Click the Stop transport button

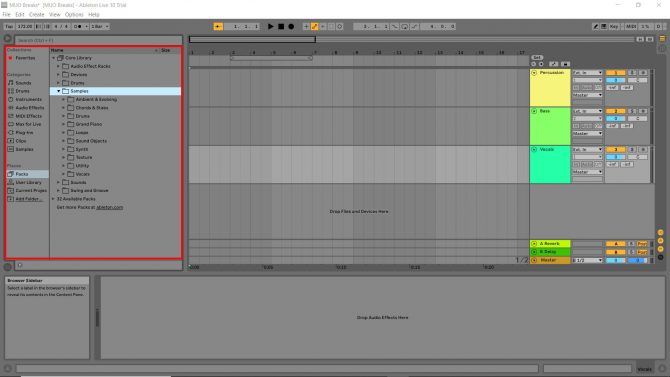(x=281, y=27)
